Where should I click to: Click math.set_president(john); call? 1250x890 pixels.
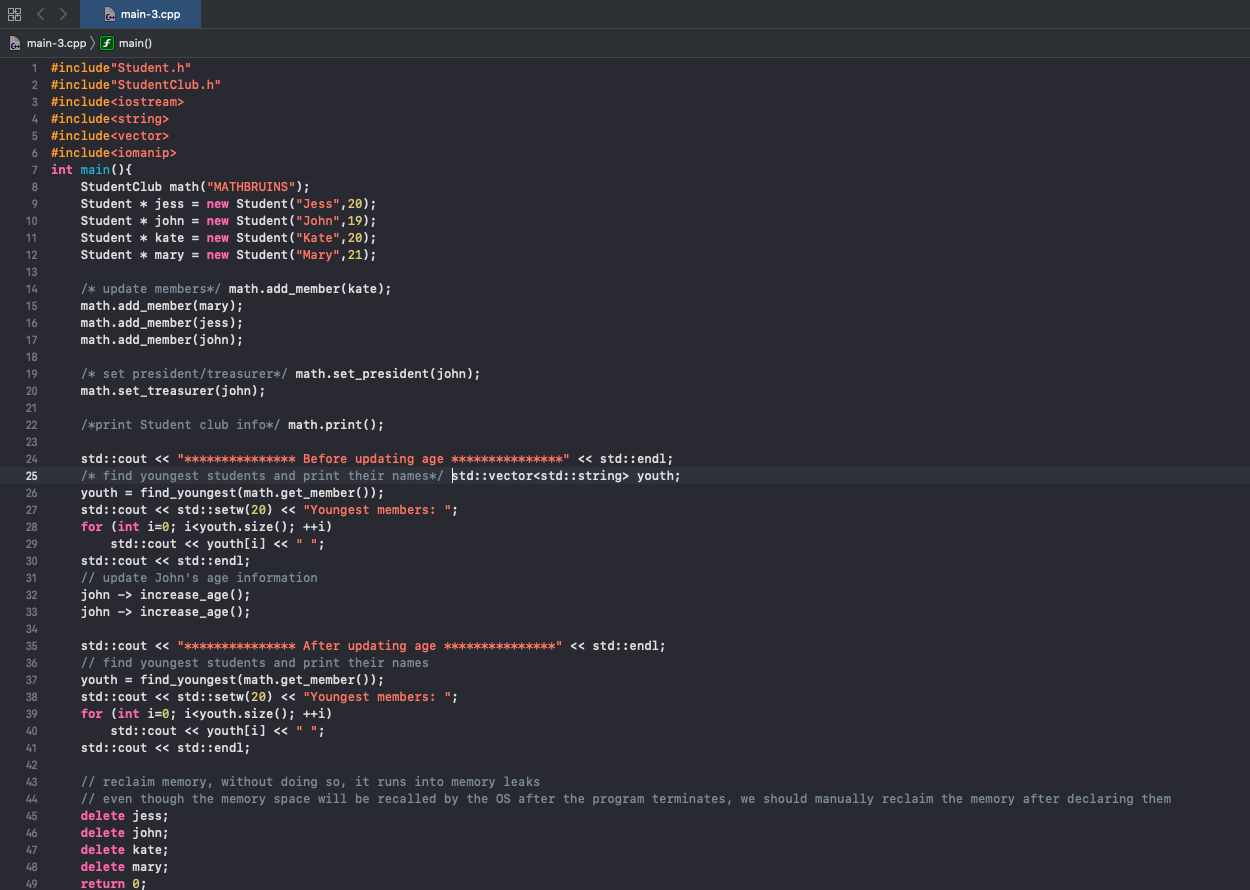[x=388, y=374]
